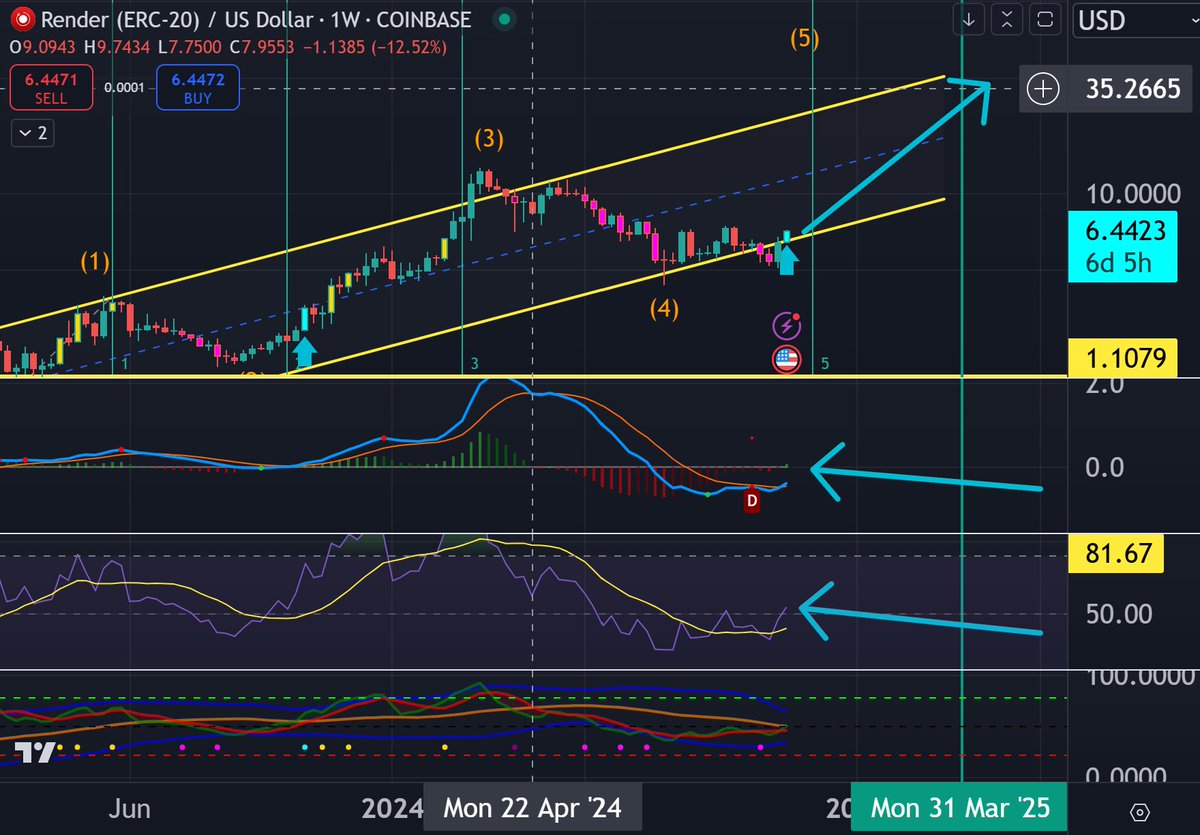
Task: Expand the indicator legend showing 2
Action: [35, 131]
